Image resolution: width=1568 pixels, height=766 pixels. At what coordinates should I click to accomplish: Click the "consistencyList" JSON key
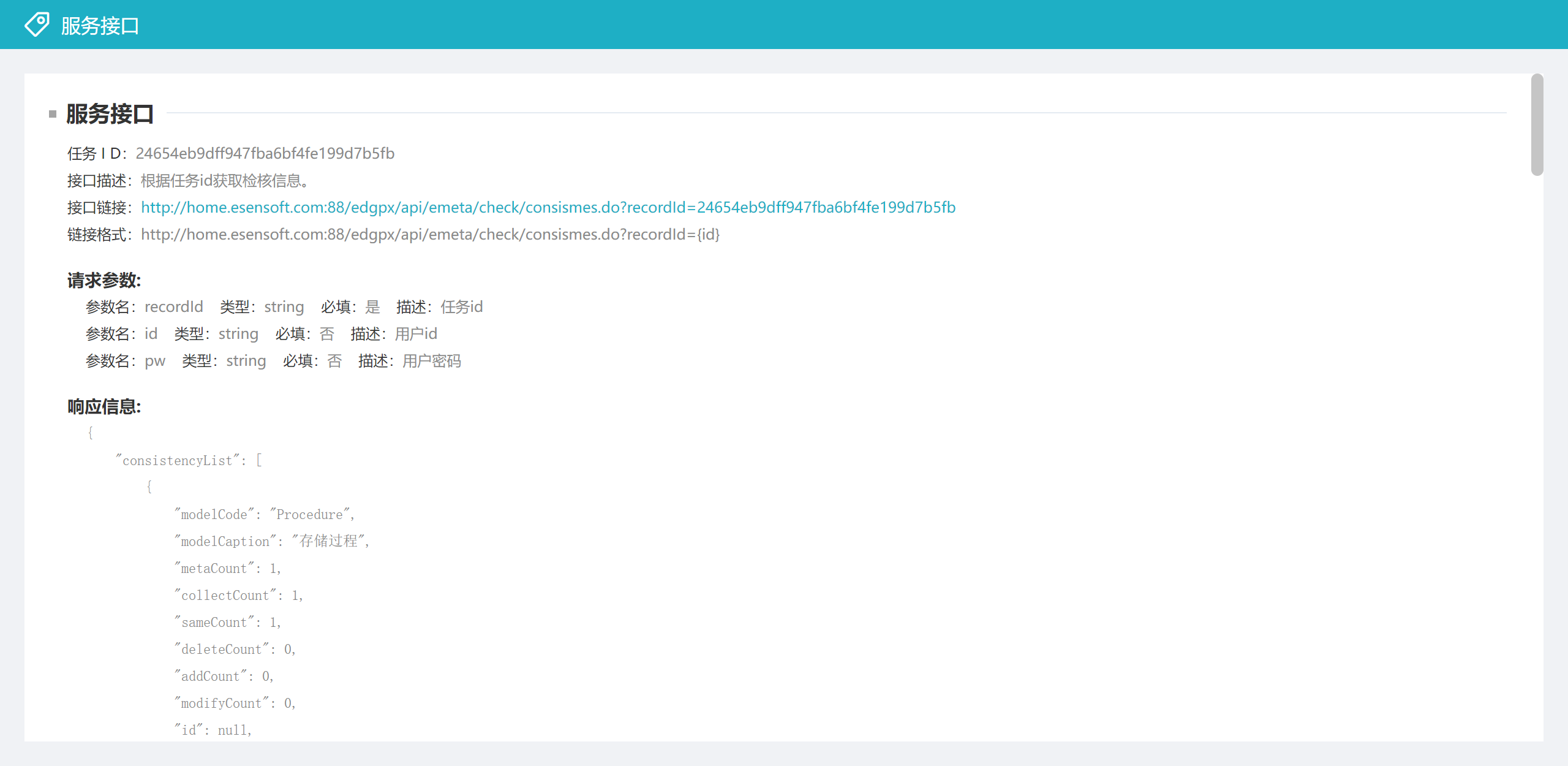click(x=178, y=460)
